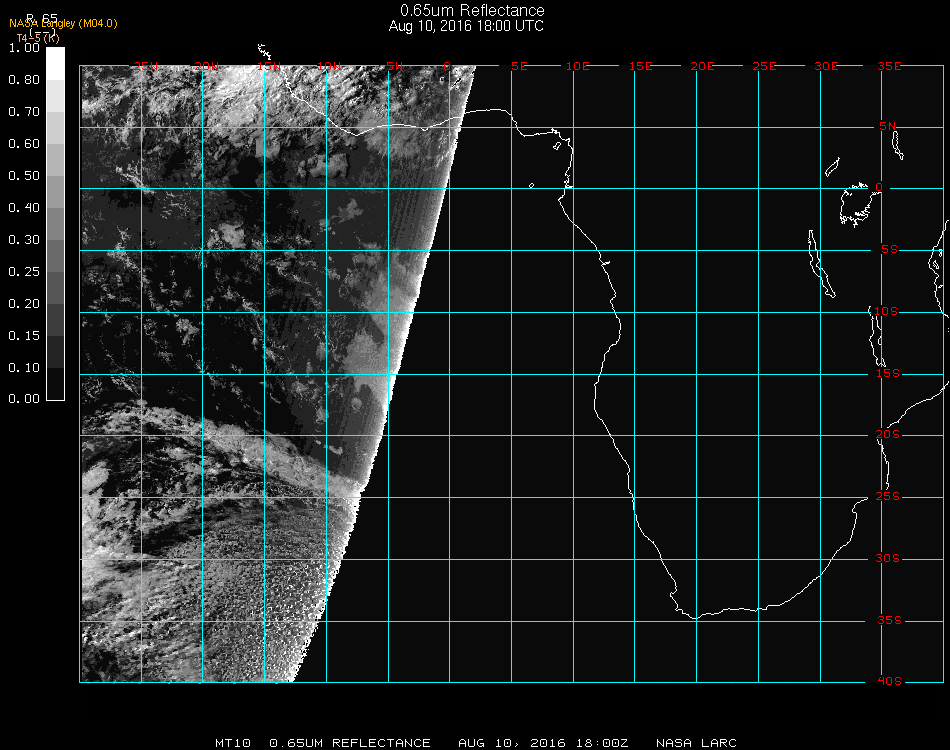950x750 pixels.
Task: Click the "MT10" footer text
Action: coord(233,743)
